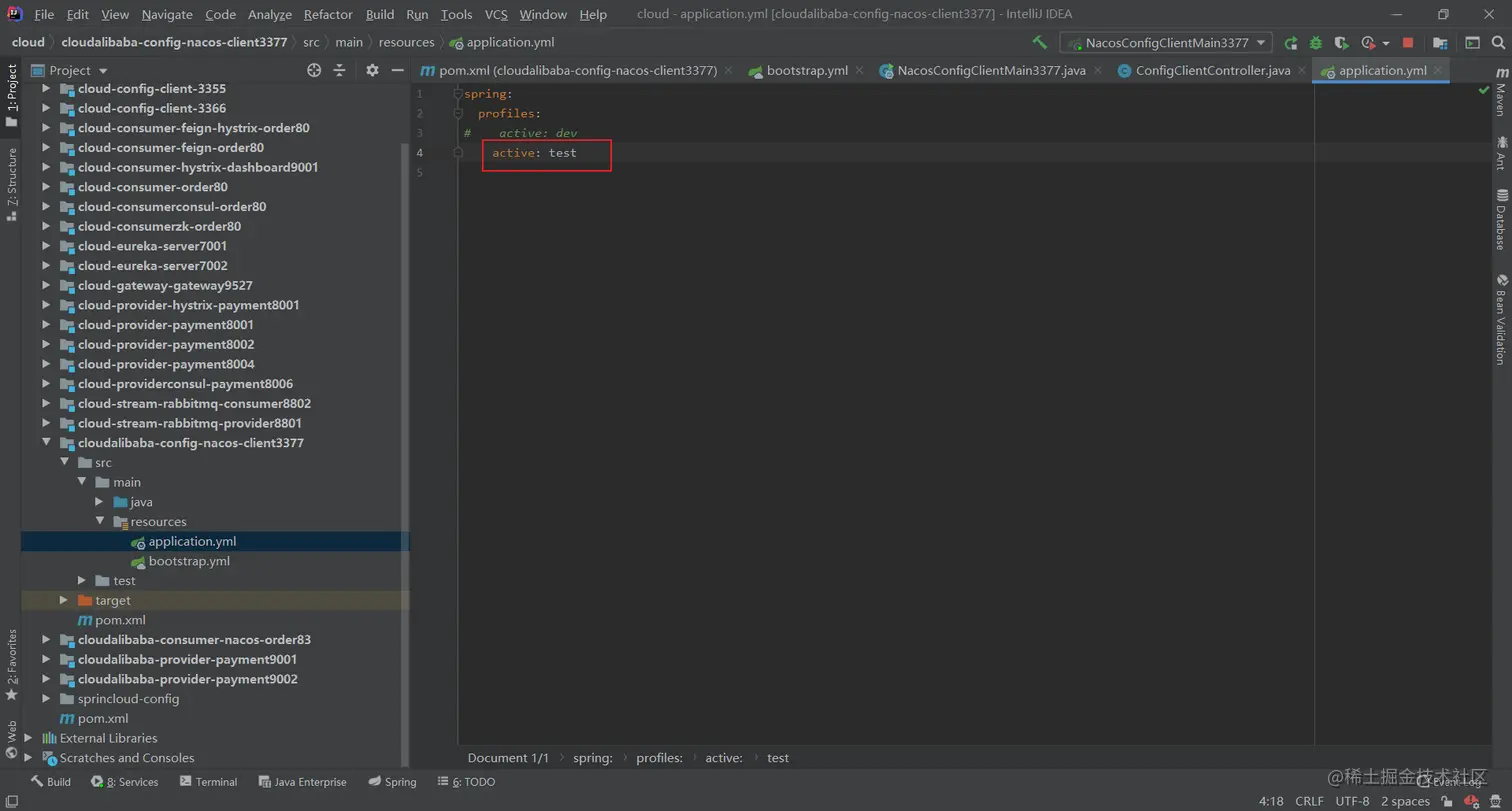Open Project Structure from the toolbar icon
The height and width of the screenshot is (811, 1512).
pos(1440,43)
